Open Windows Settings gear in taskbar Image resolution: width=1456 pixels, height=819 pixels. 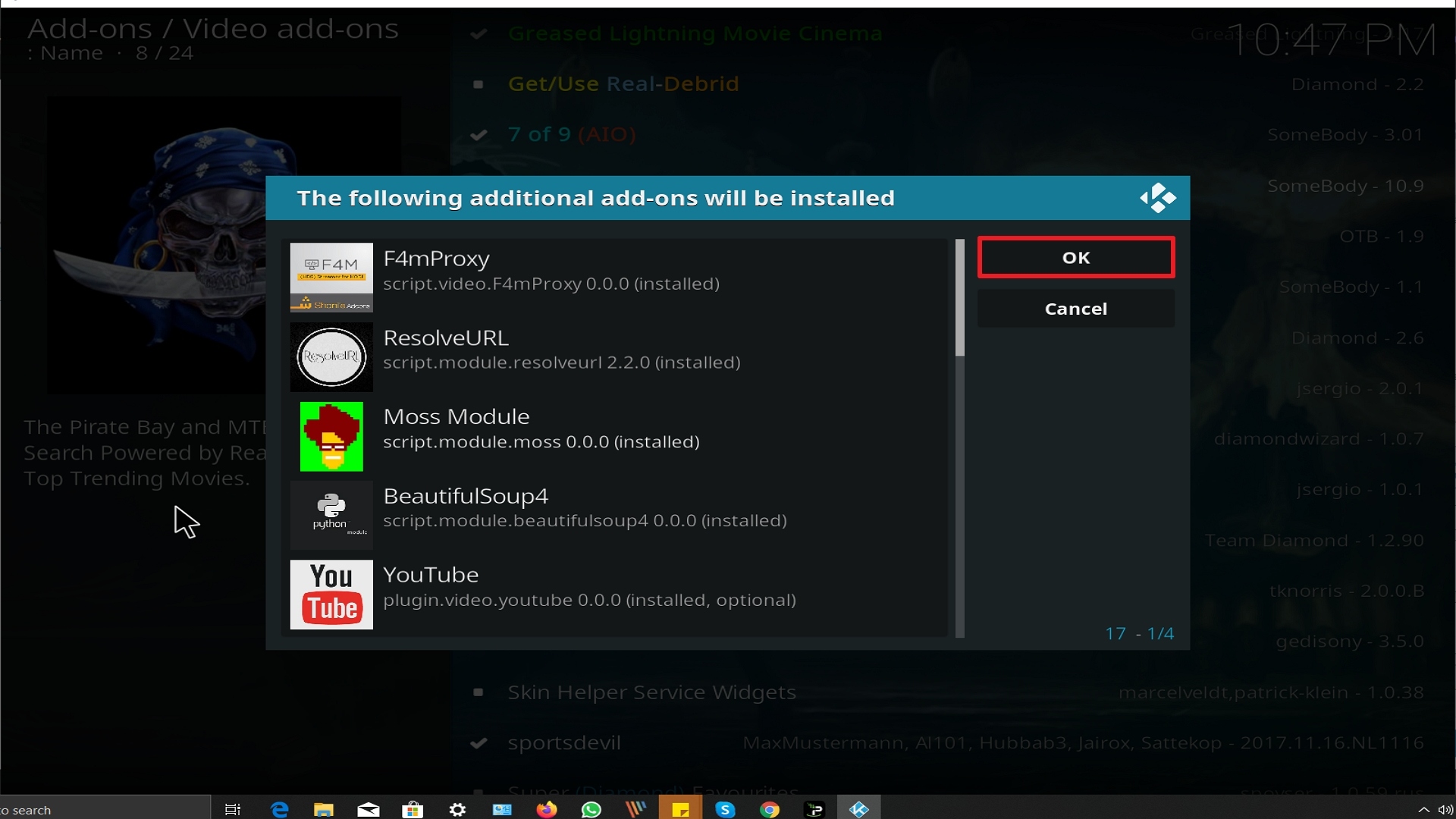(x=457, y=809)
